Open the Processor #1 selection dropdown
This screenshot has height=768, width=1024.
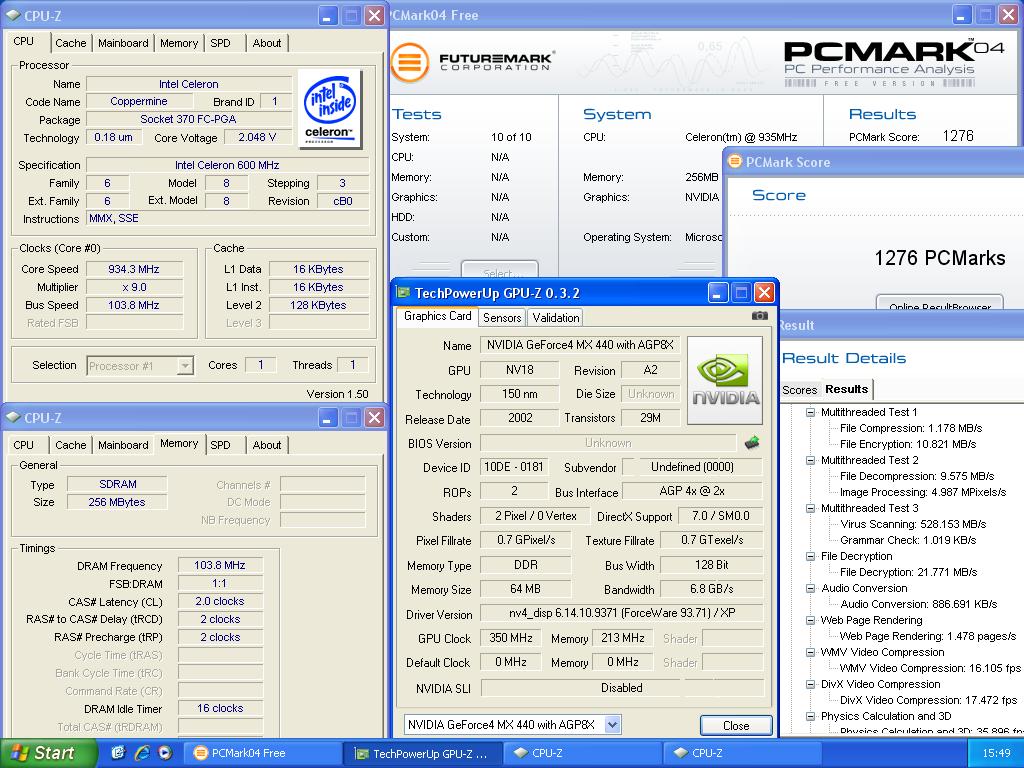point(185,366)
